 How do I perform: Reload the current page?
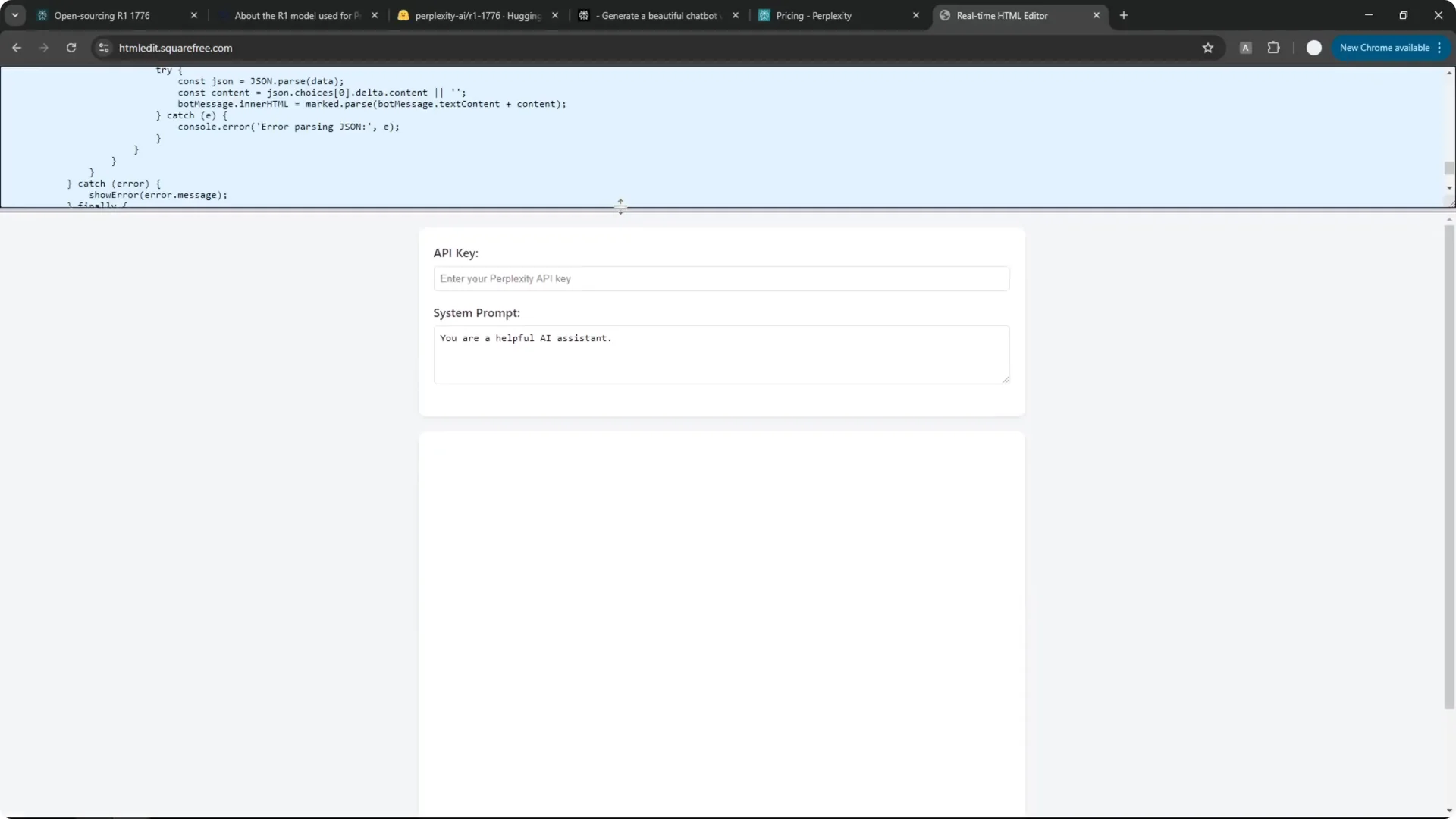pyautogui.click(x=71, y=47)
